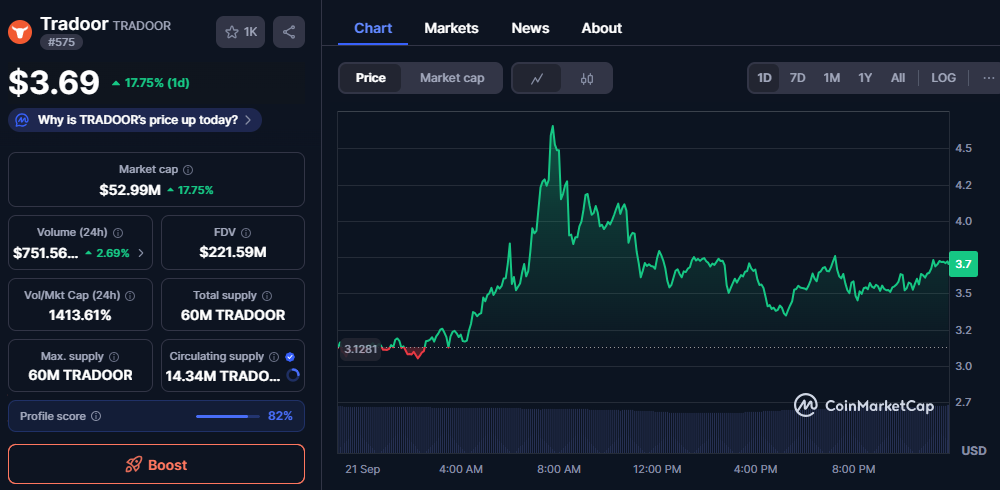Image resolution: width=1000 pixels, height=490 pixels.
Task: Click the verified blue checkmark badge
Action: [290, 357]
